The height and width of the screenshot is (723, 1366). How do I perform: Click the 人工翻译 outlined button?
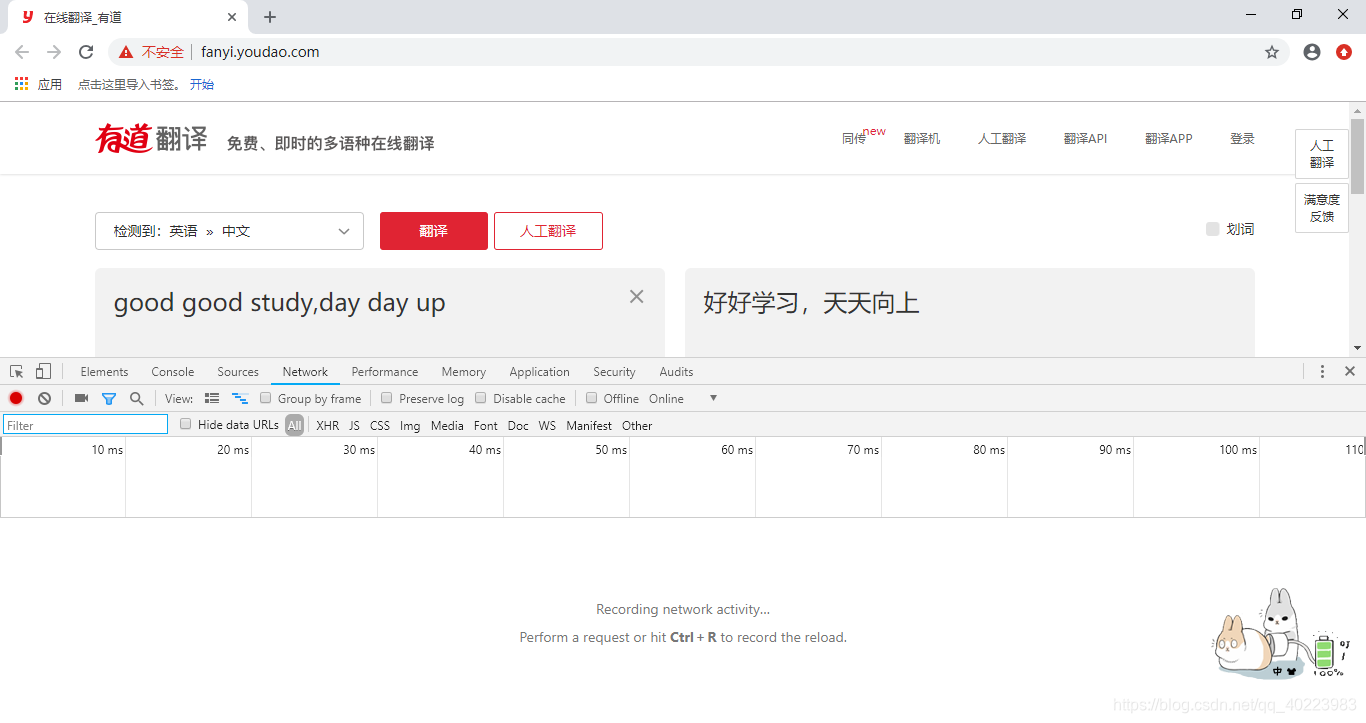pyautogui.click(x=548, y=231)
